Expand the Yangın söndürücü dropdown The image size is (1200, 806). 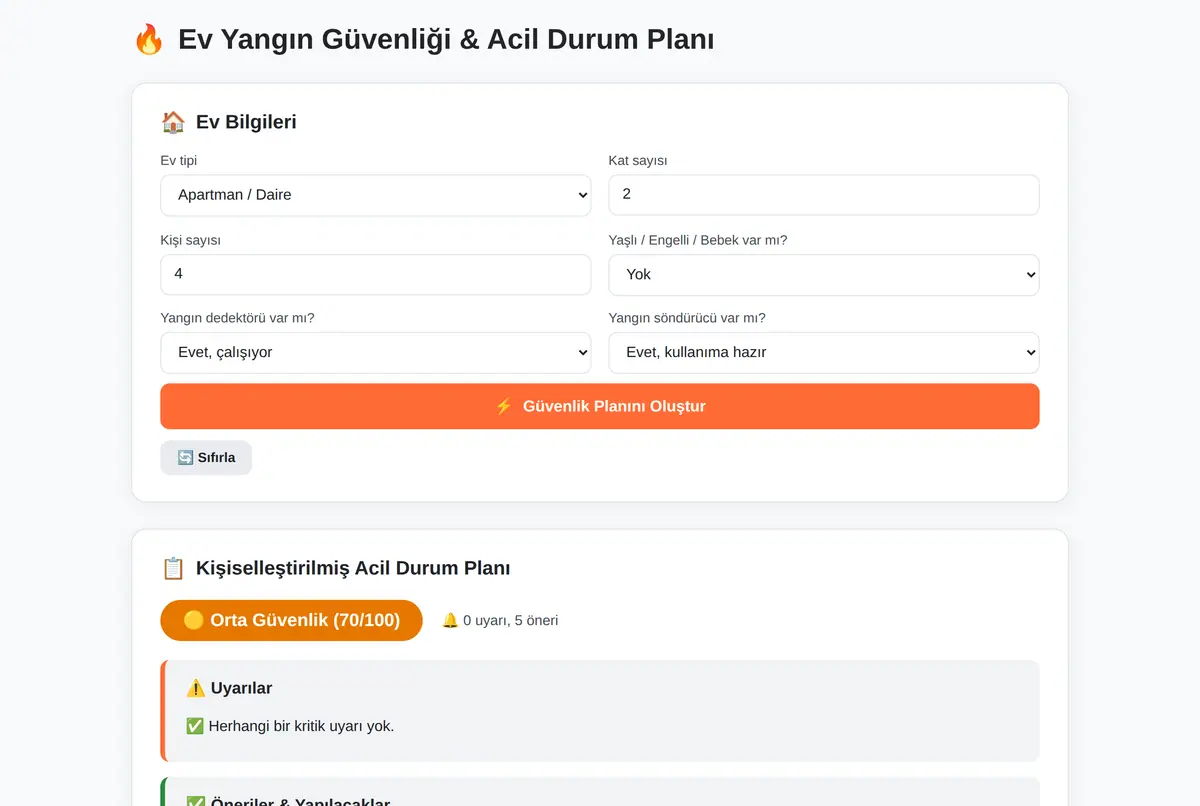tap(824, 352)
